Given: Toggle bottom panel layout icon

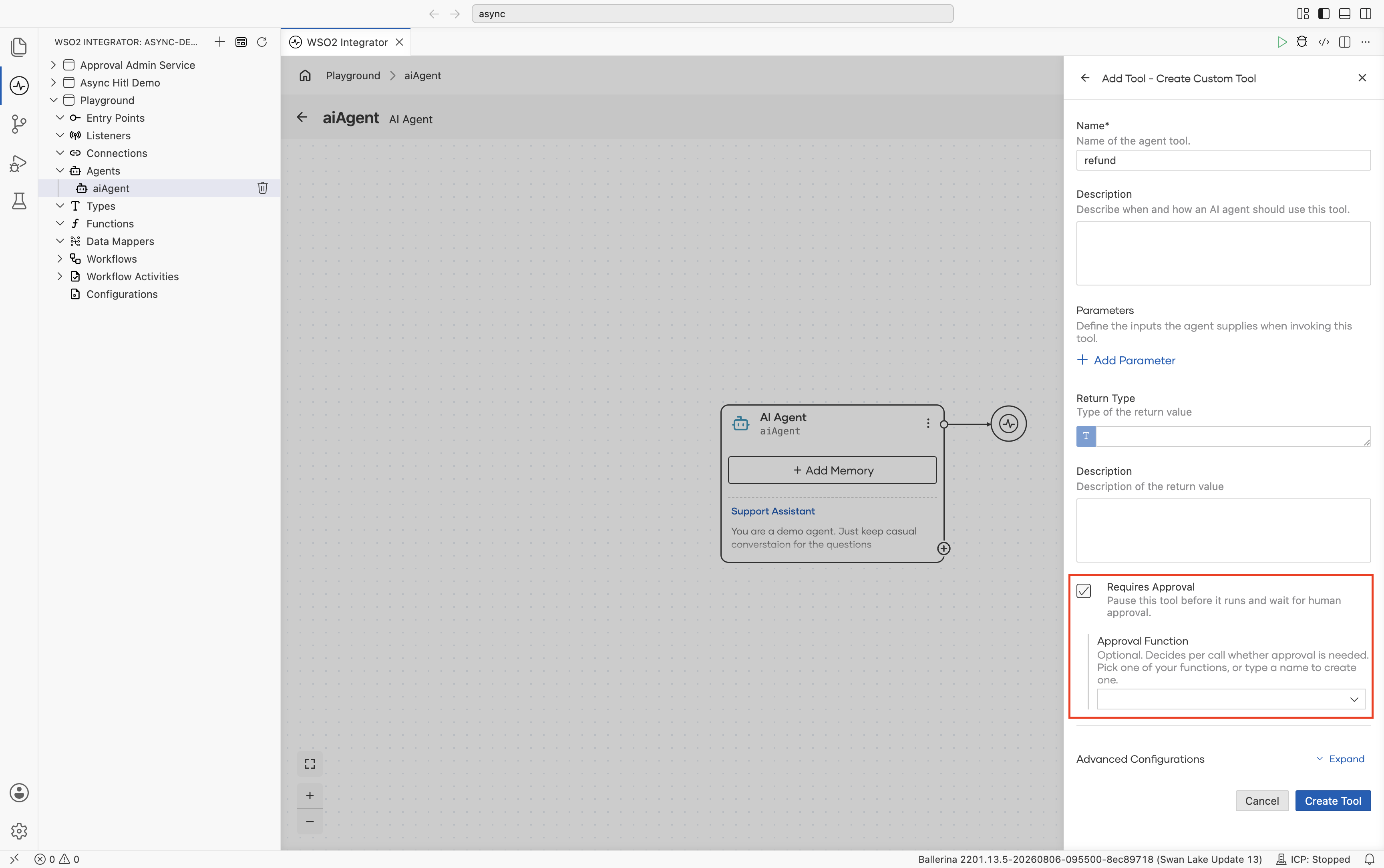Looking at the screenshot, I should 1344,14.
